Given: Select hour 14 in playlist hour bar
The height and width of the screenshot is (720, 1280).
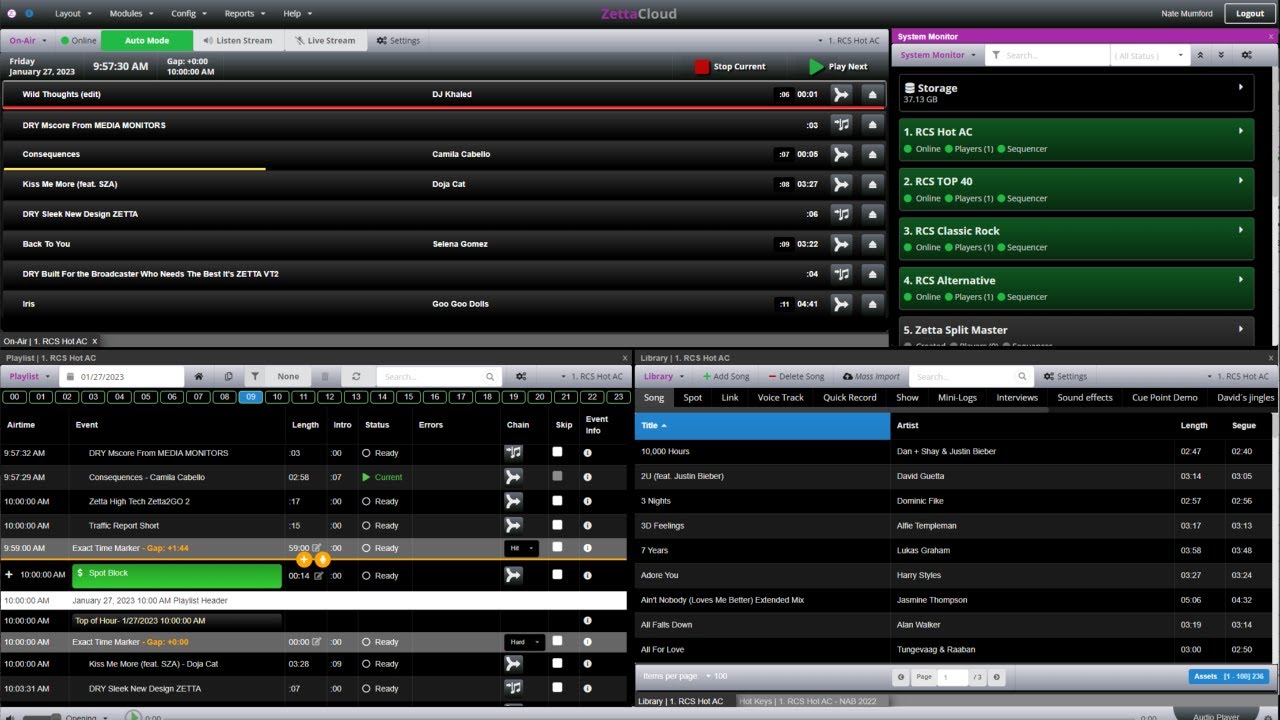Looking at the screenshot, I should 381,397.
